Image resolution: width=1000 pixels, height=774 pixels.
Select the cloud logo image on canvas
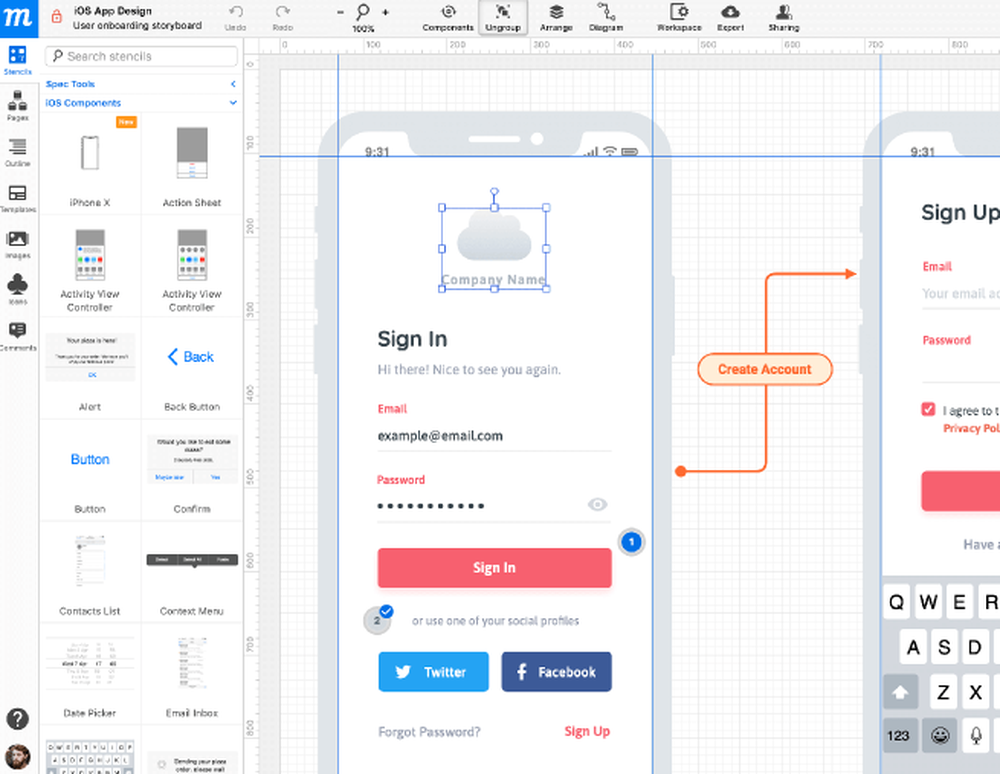click(x=494, y=237)
